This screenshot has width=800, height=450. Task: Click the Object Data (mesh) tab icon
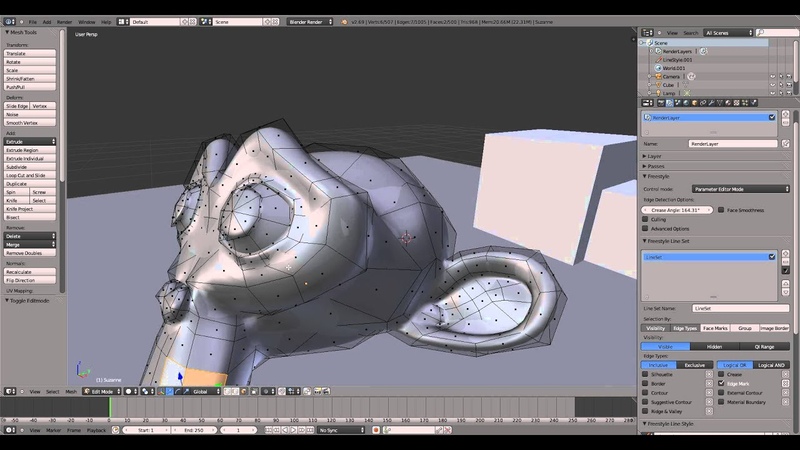pyautogui.click(x=719, y=103)
